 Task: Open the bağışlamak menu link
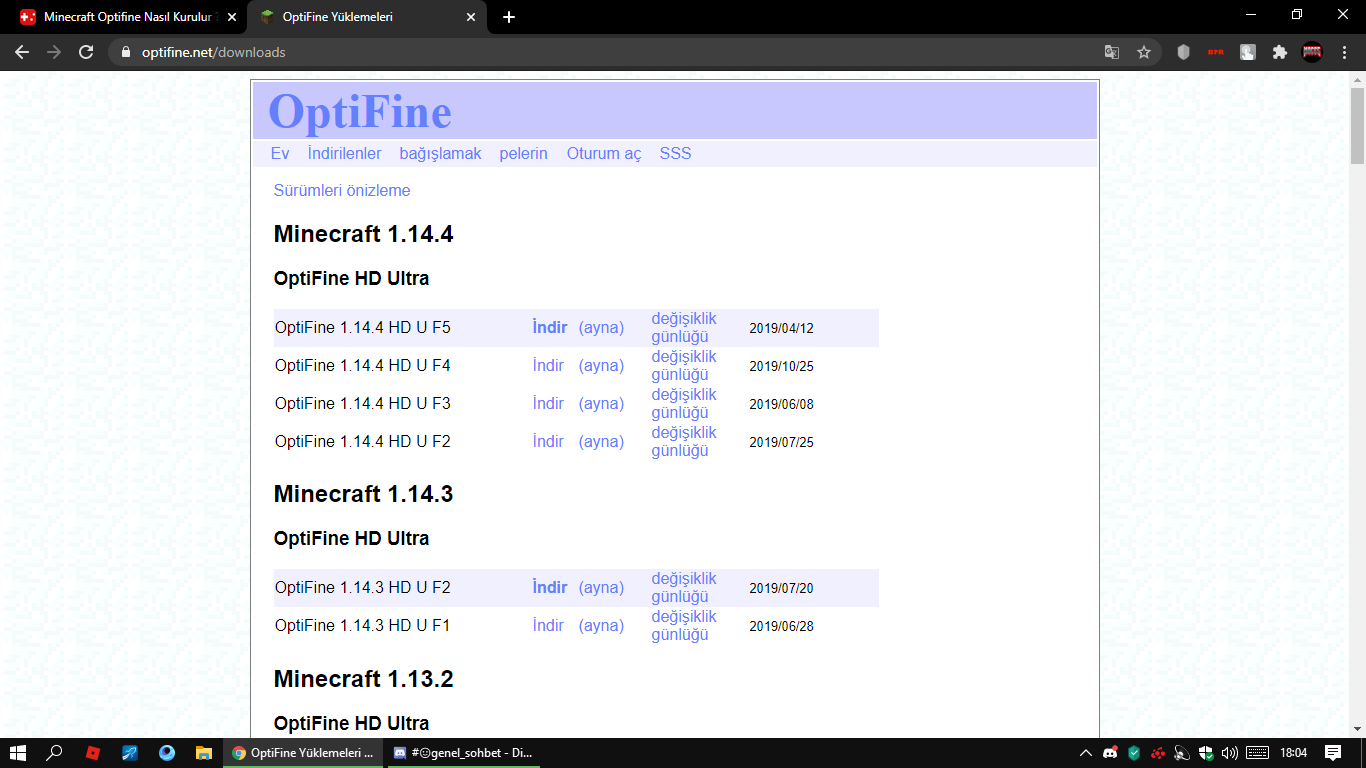(440, 153)
